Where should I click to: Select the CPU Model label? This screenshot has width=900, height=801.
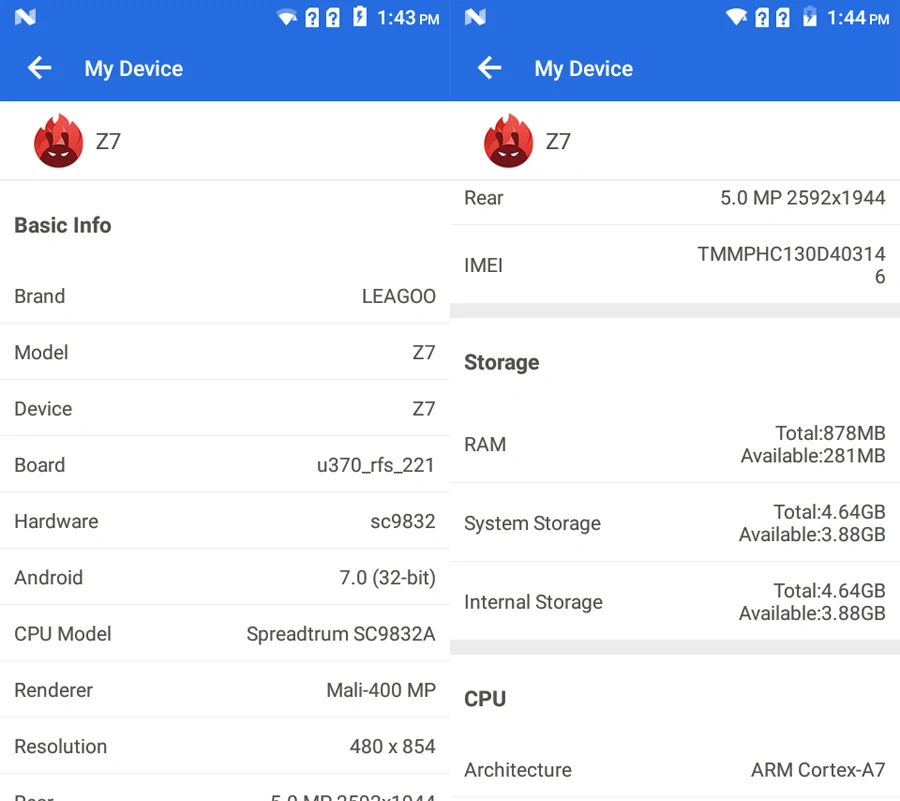coord(63,633)
